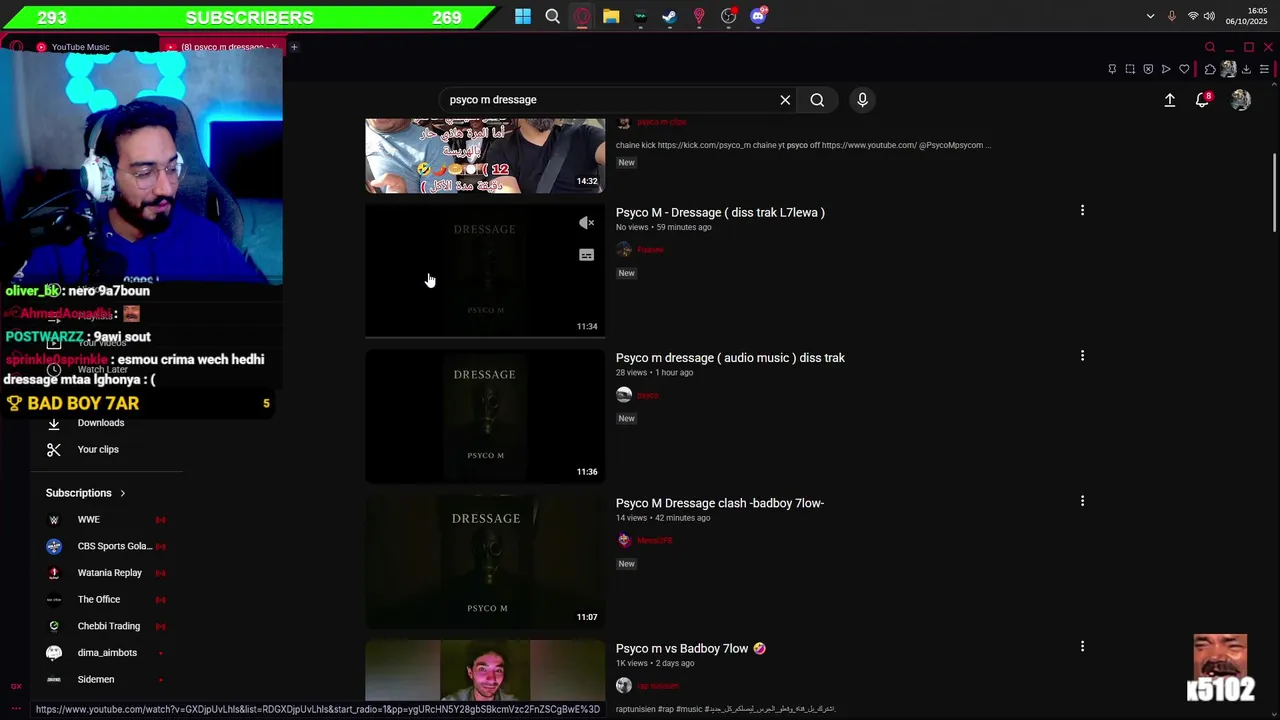The width and height of the screenshot is (1280, 720).
Task: Click thumbnail of 11:07 Dressage clash video
Action: [485, 561]
